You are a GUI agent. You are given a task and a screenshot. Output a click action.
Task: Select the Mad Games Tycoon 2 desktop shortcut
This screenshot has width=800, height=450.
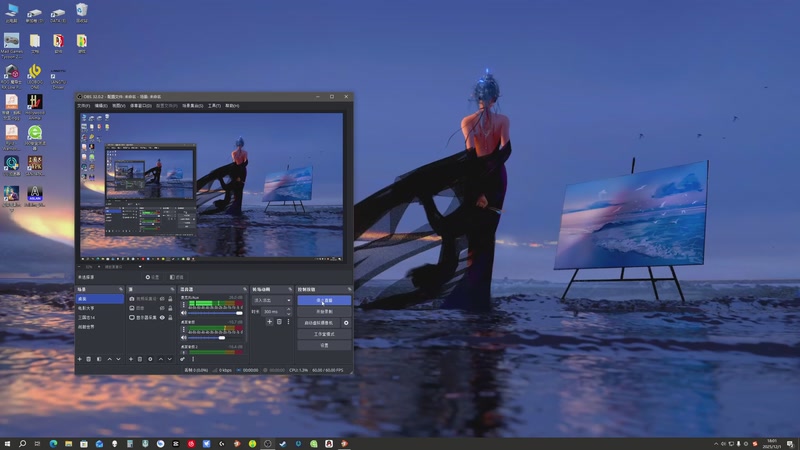(11, 46)
